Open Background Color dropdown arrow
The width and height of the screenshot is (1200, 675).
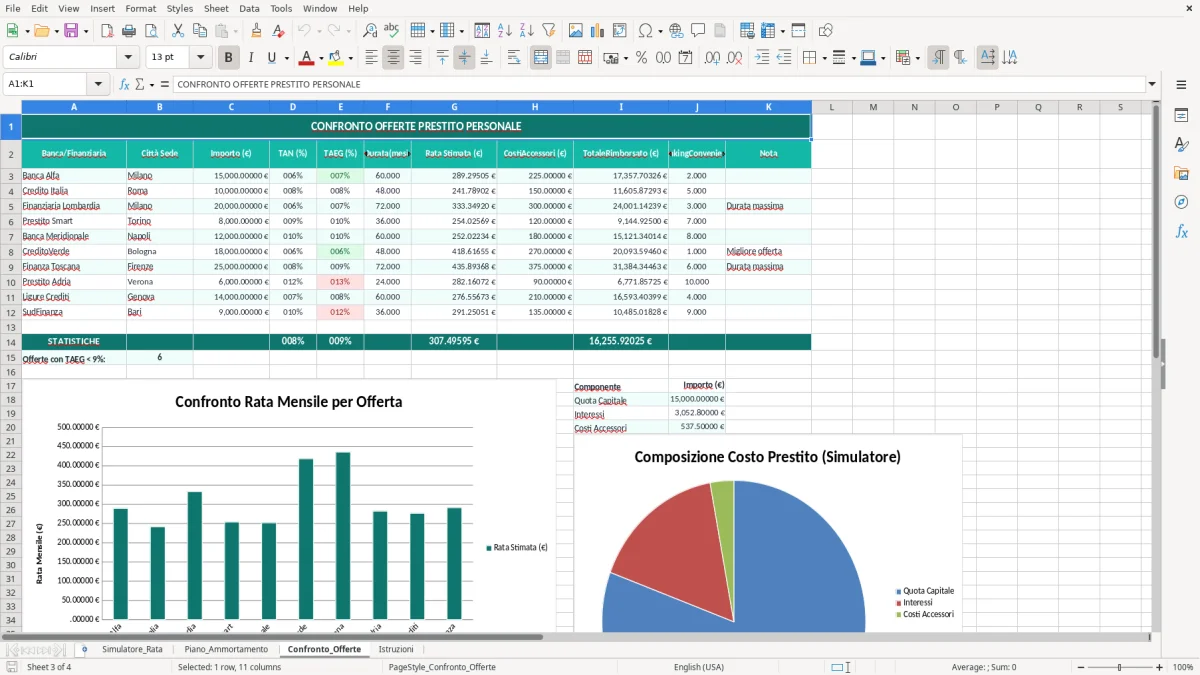coord(350,58)
